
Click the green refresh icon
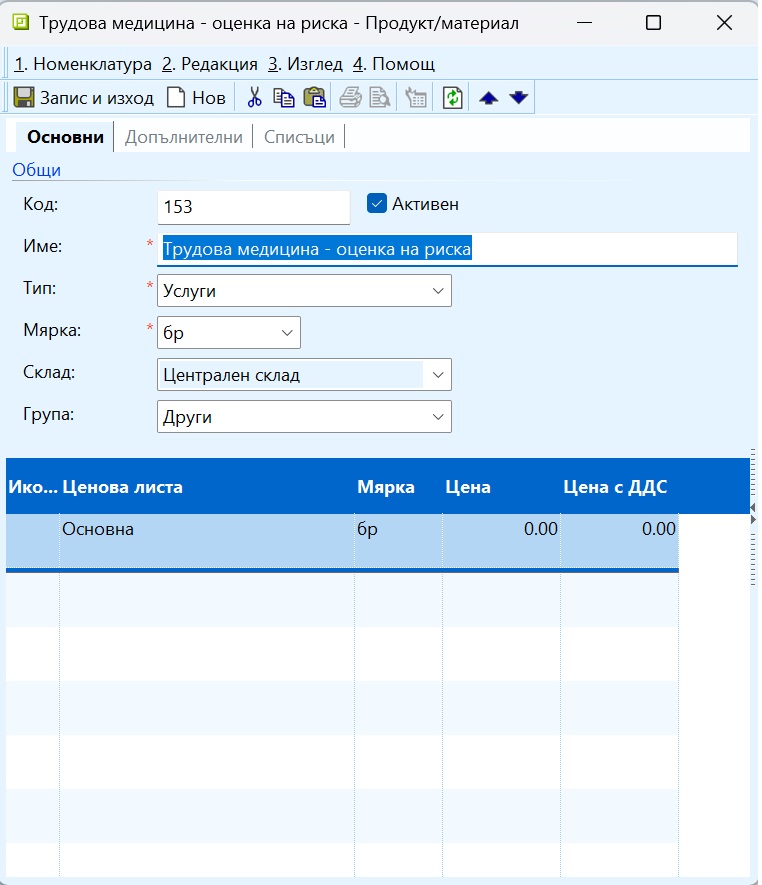click(x=452, y=98)
